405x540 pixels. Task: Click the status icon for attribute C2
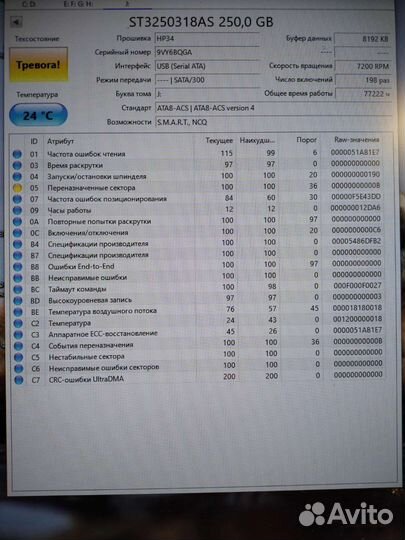[18, 324]
